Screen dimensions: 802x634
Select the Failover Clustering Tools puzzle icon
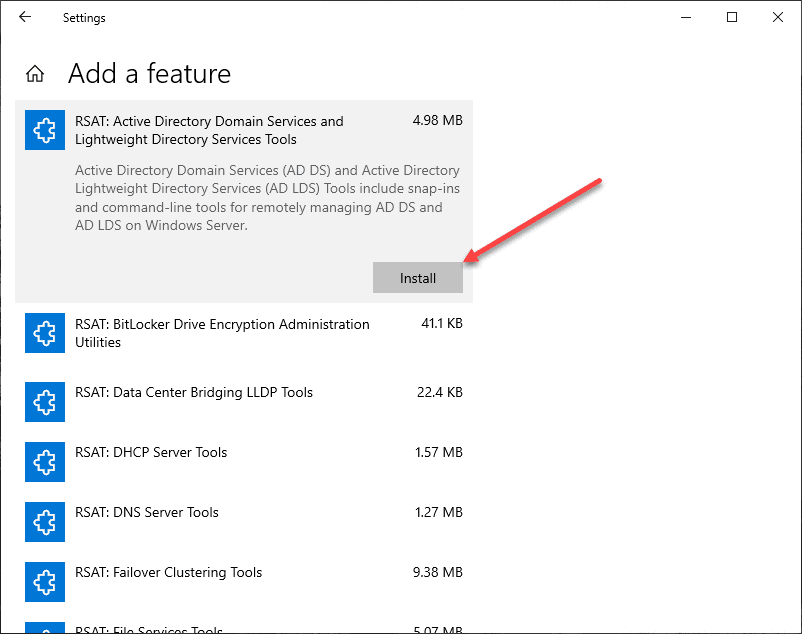point(44,582)
